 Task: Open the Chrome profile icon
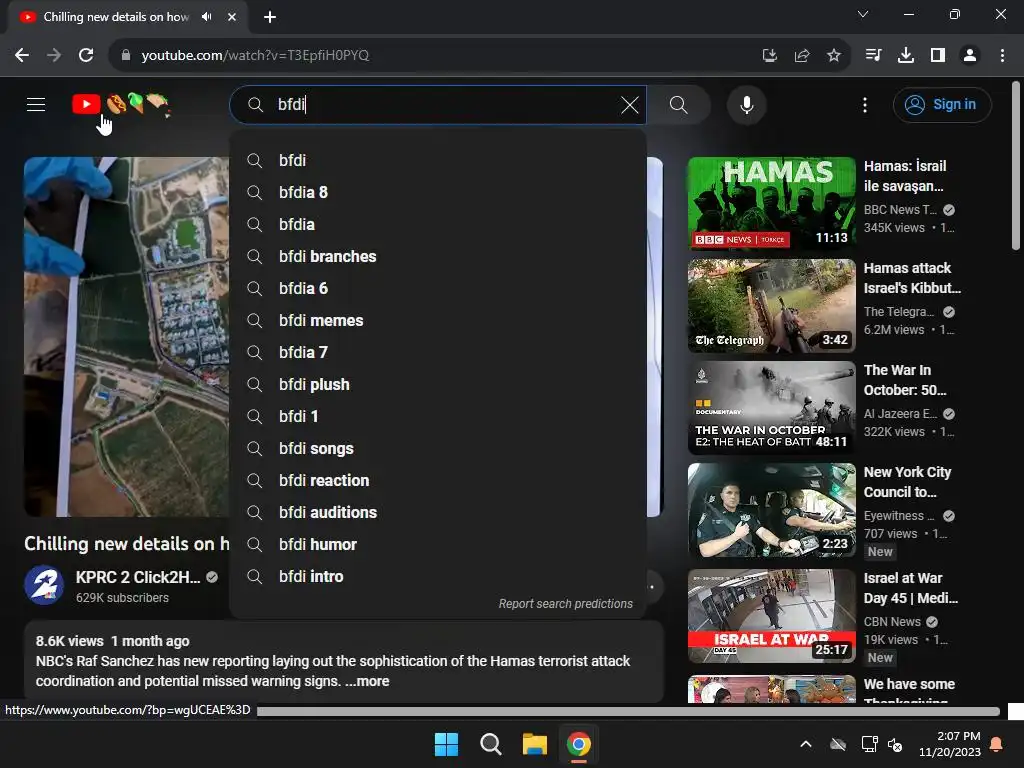click(x=970, y=56)
